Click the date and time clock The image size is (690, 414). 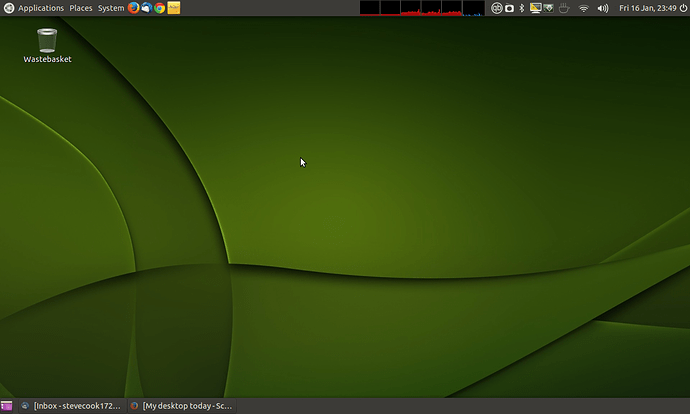click(648, 8)
